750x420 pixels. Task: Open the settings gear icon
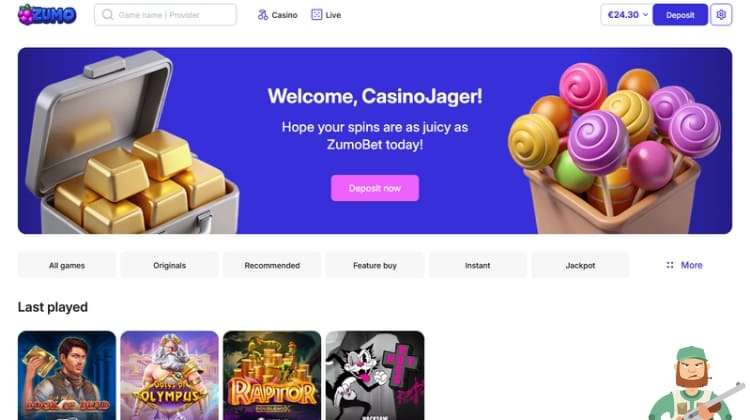point(721,15)
